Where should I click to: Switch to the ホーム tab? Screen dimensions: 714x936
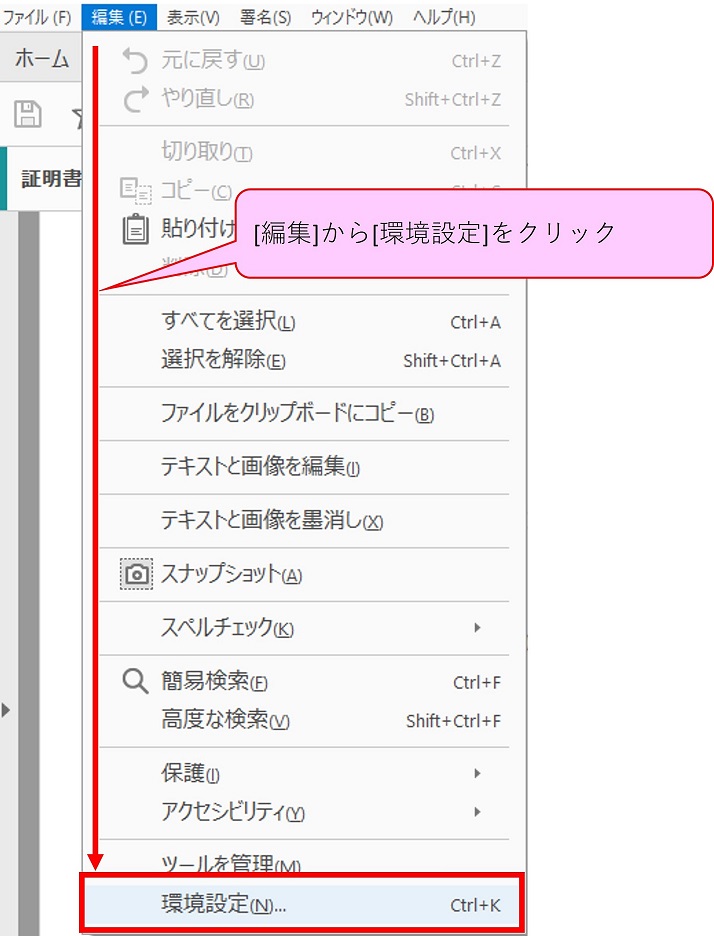click(x=41, y=59)
